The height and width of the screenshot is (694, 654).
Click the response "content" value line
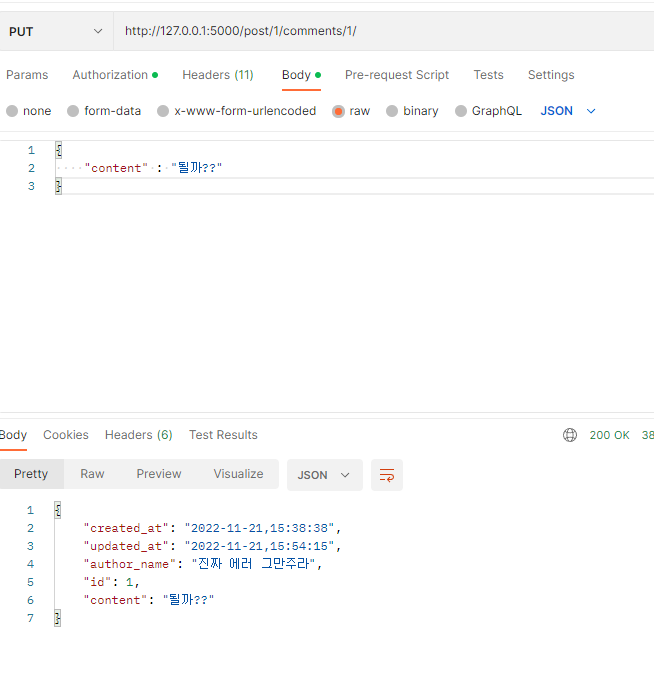coord(149,600)
